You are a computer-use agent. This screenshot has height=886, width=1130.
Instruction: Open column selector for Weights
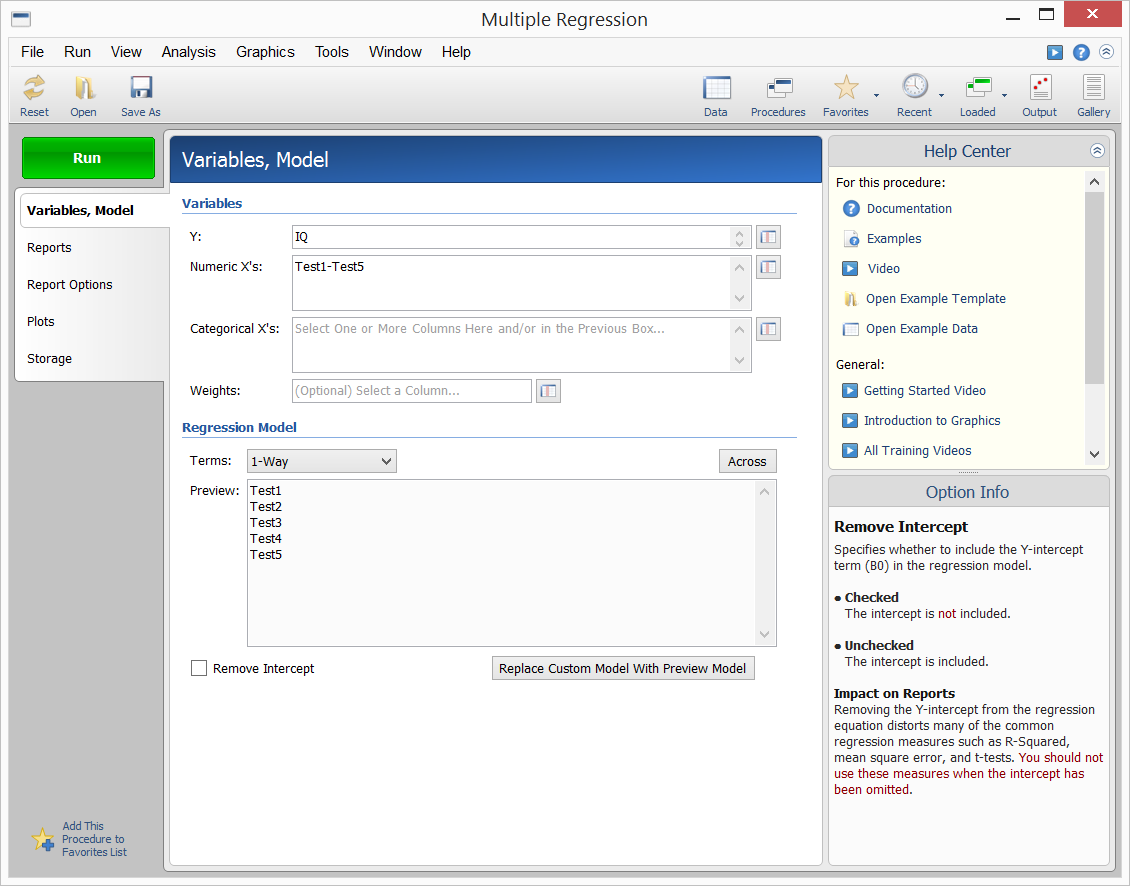point(548,391)
